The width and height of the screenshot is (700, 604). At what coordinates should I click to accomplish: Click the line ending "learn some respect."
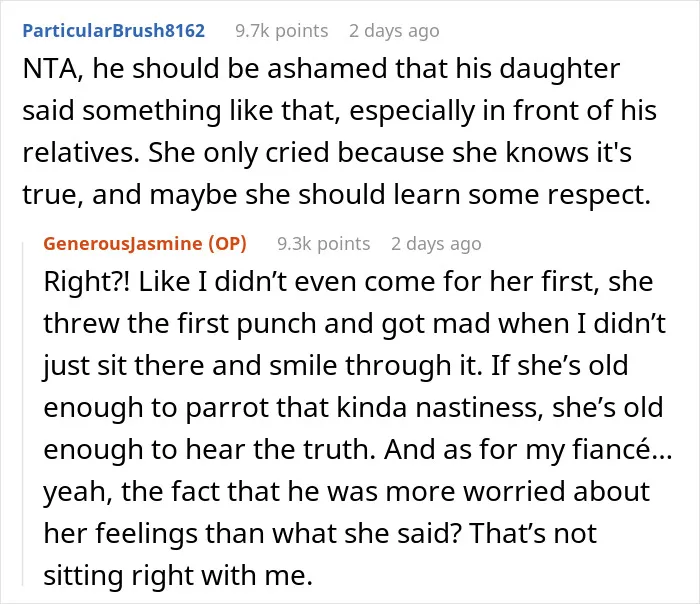click(x=337, y=195)
